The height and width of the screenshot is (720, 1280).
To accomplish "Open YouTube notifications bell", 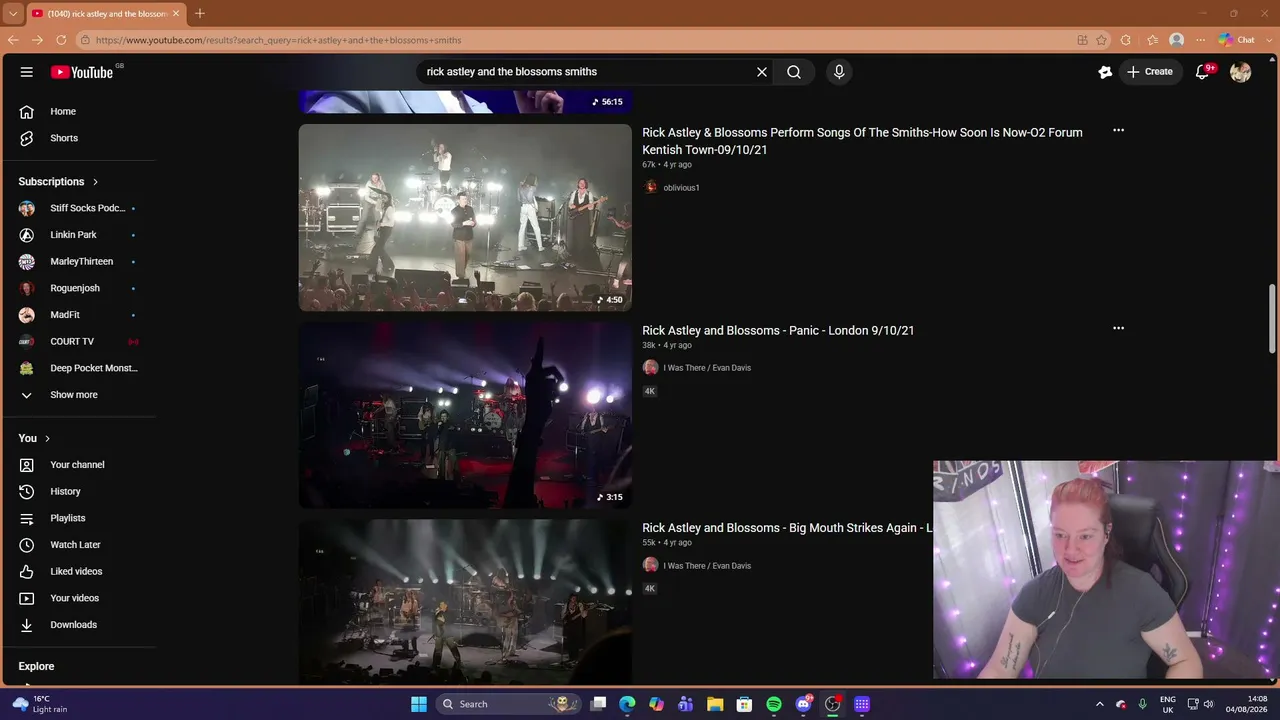I will pyautogui.click(x=1203, y=72).
